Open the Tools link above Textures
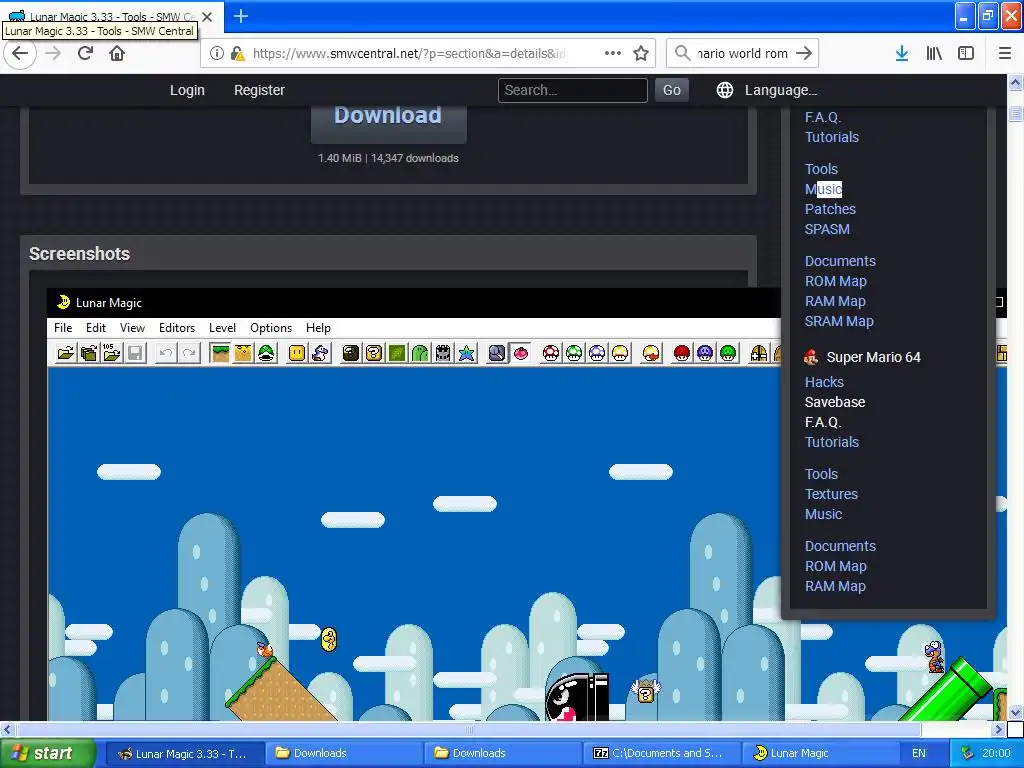Image resolution: width=1024 pixels, height=768 pixels. point(821,474)
